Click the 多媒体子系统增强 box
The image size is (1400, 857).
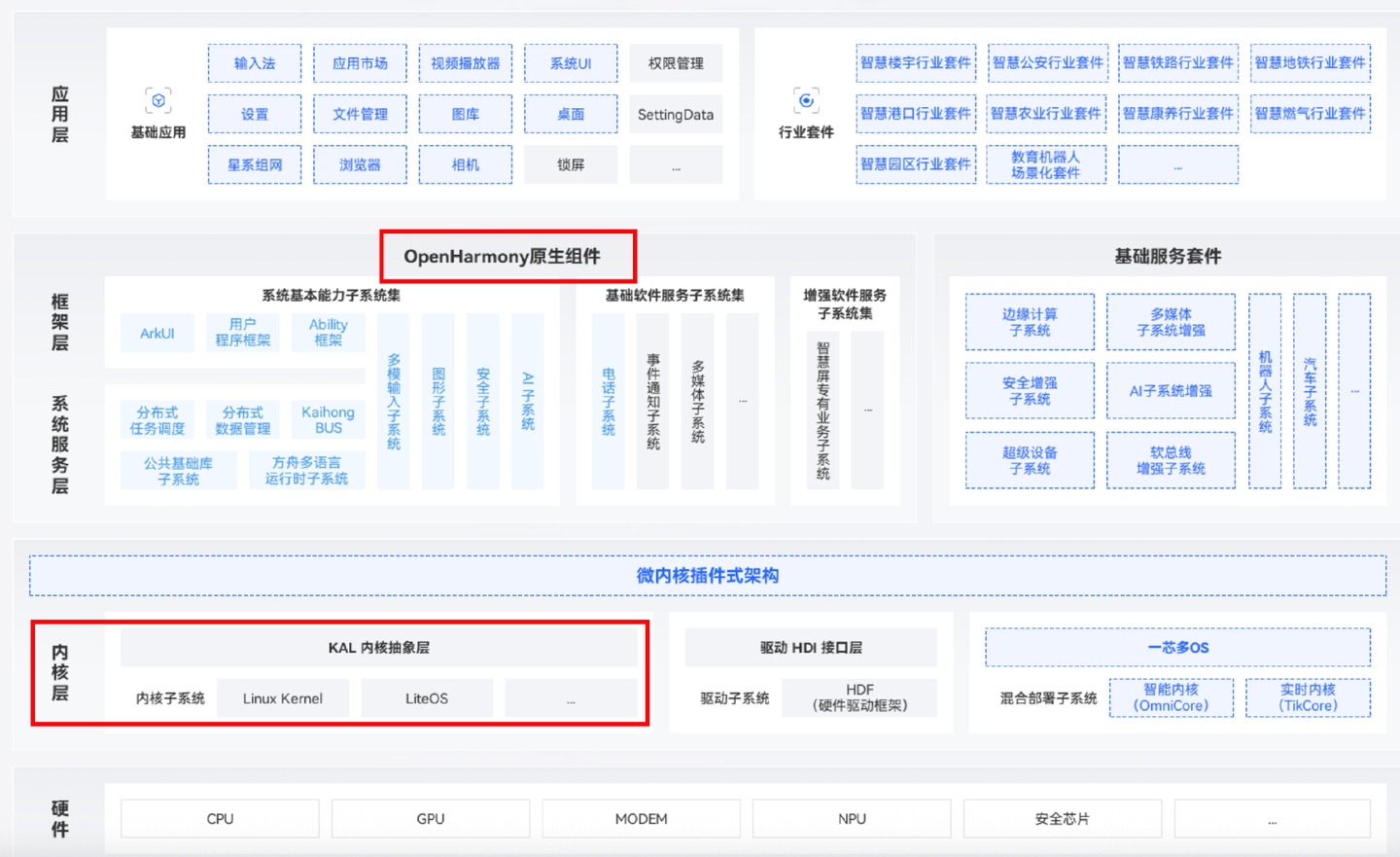click(x=1171, y=322)
